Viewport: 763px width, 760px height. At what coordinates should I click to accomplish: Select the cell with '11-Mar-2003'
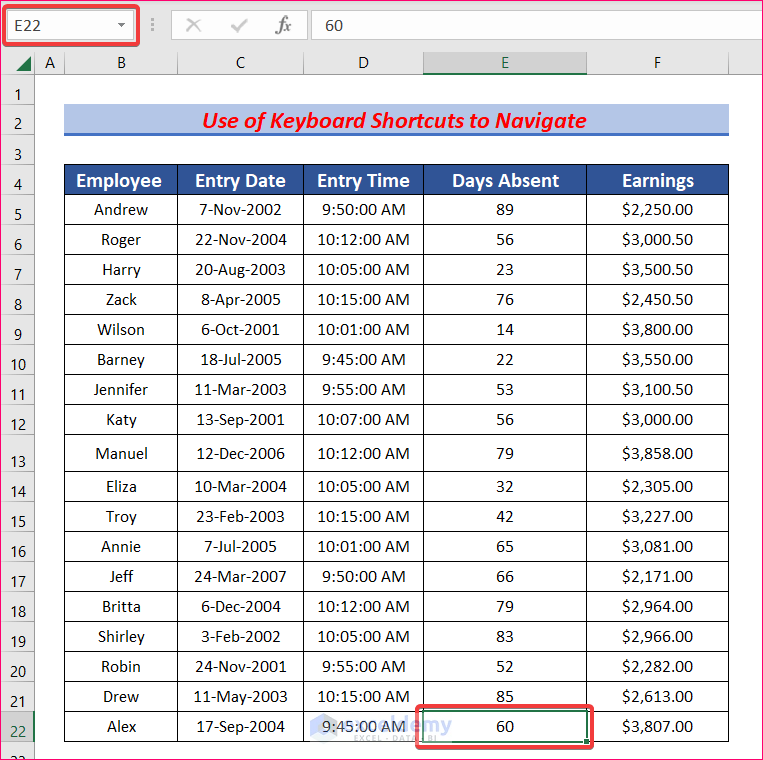[x=240, y=390]
